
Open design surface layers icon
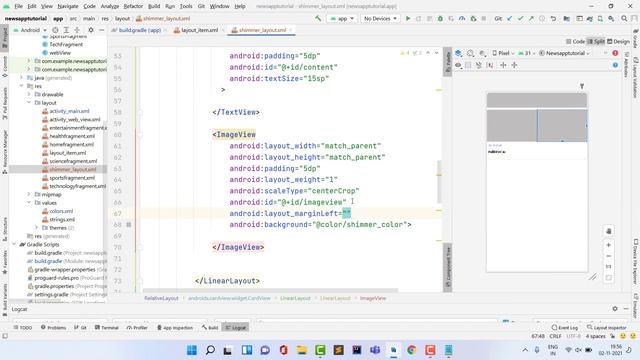click(x=459, y=53)
